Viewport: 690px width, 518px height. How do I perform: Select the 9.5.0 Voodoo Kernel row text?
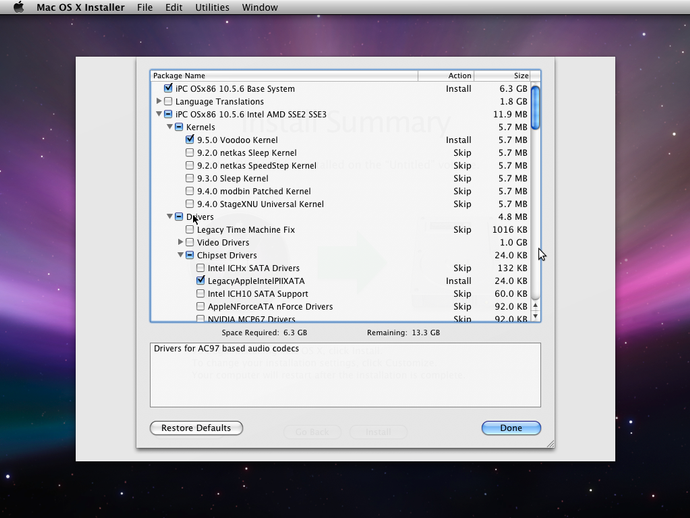pos(237,140)
